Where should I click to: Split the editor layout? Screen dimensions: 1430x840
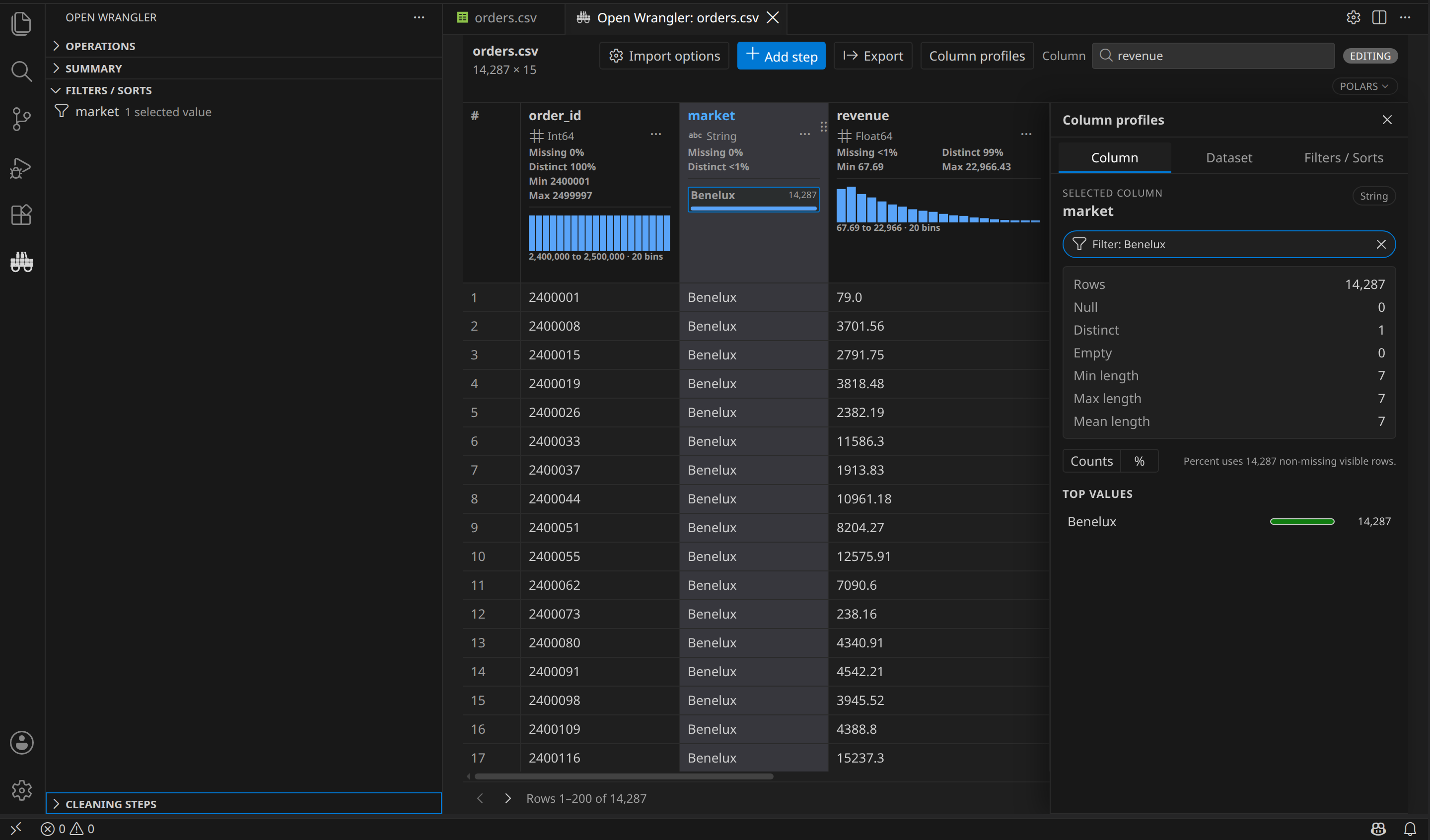click(1379, 17)
